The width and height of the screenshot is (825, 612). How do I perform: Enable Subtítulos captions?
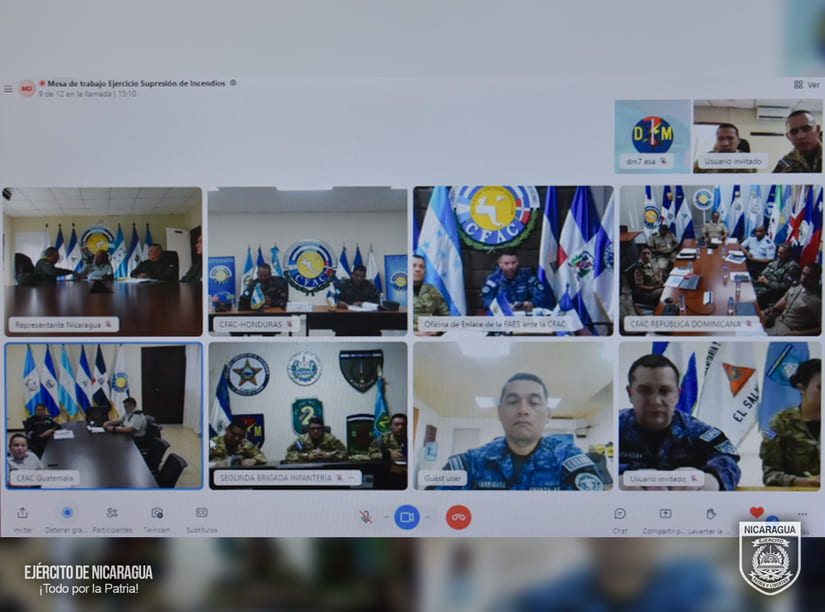pos(201,513)
